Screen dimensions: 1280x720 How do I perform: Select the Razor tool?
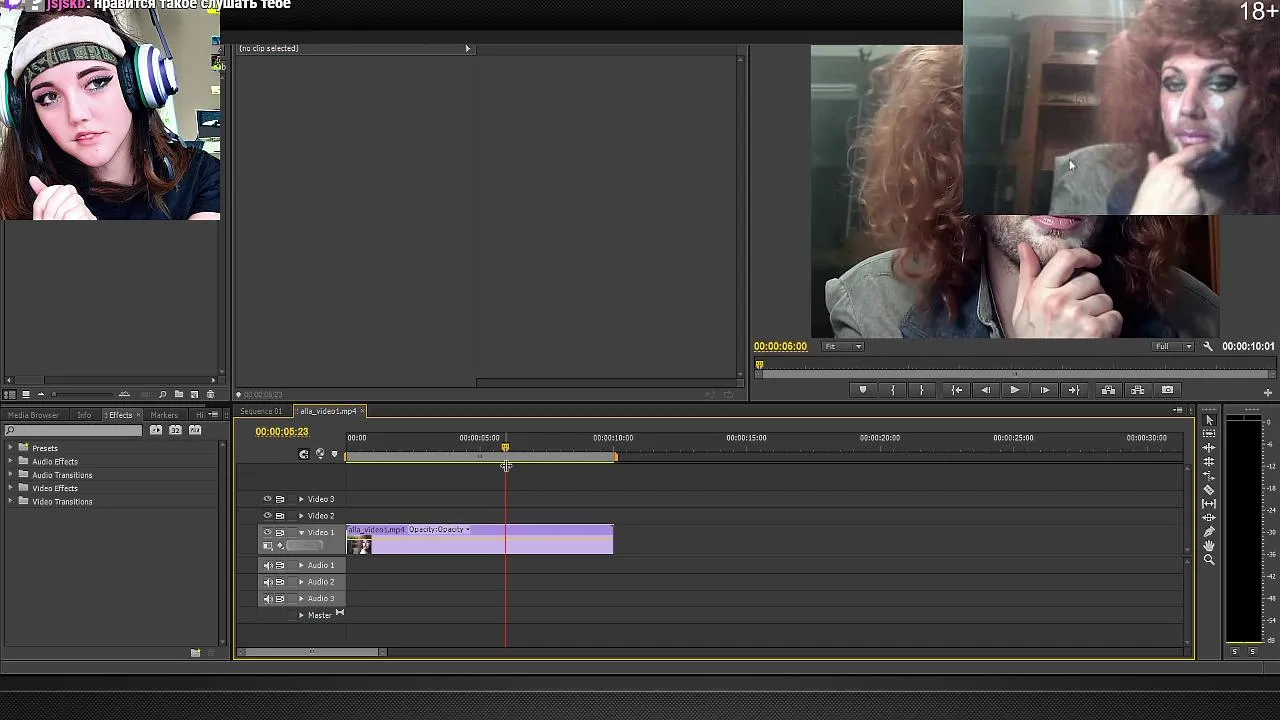pos(1209,489)
